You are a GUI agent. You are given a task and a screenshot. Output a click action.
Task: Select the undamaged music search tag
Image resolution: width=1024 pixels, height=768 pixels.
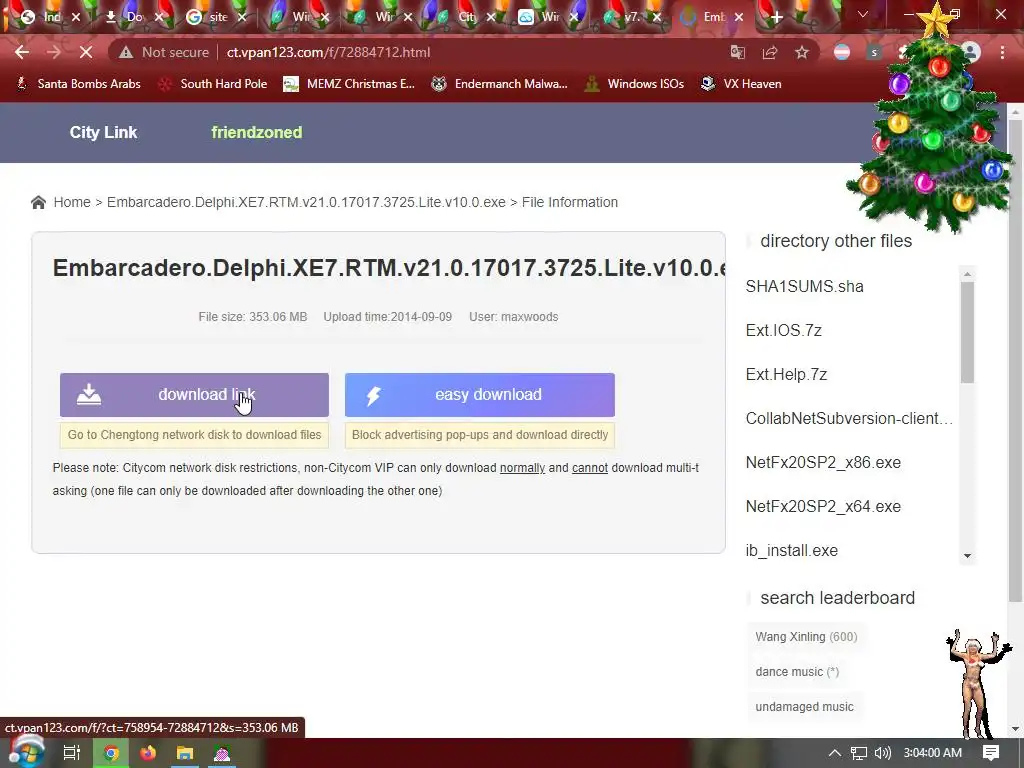tap(804, 707)
